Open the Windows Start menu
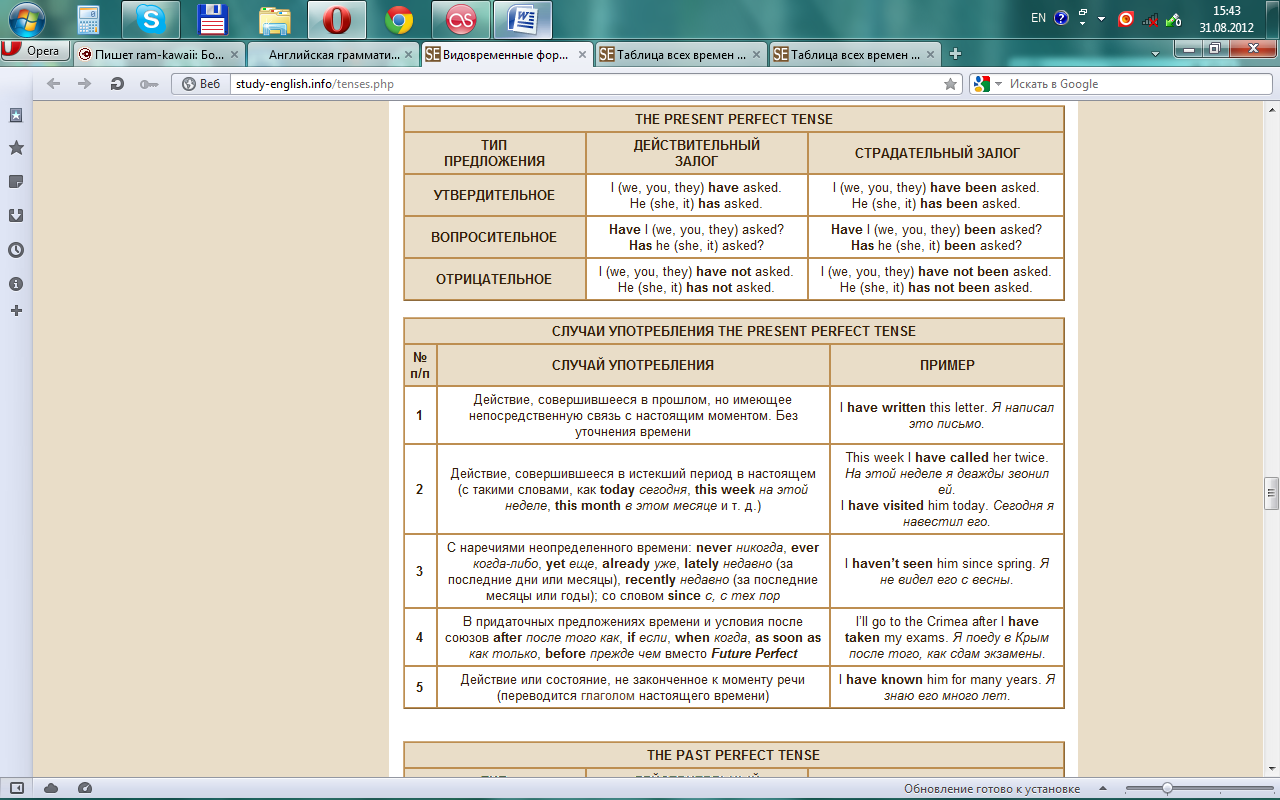Image resolution: width=1280 pixels, height=800 pixels. [27, 19]
